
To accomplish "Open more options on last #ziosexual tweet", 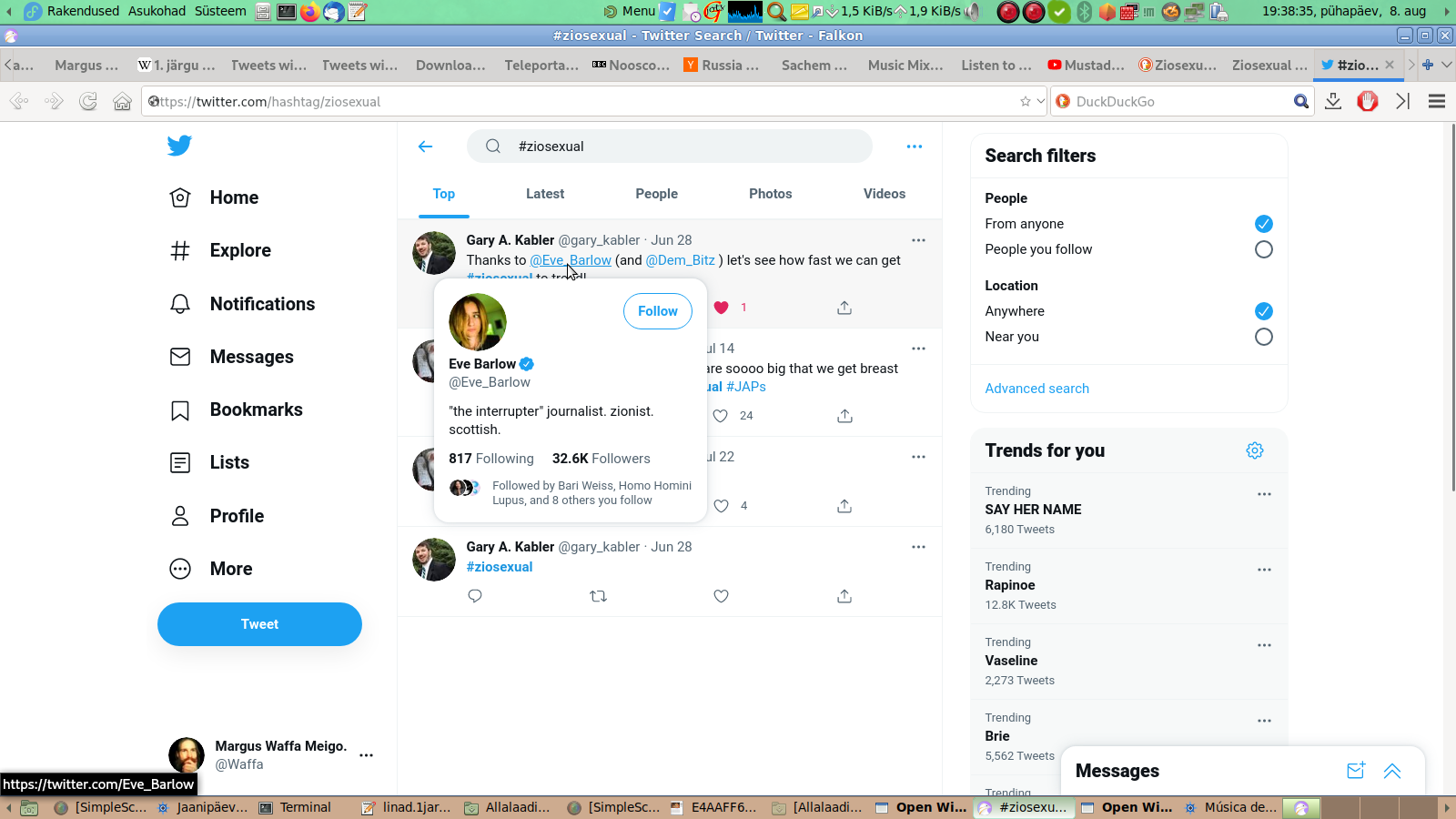I will coord(918,547).
